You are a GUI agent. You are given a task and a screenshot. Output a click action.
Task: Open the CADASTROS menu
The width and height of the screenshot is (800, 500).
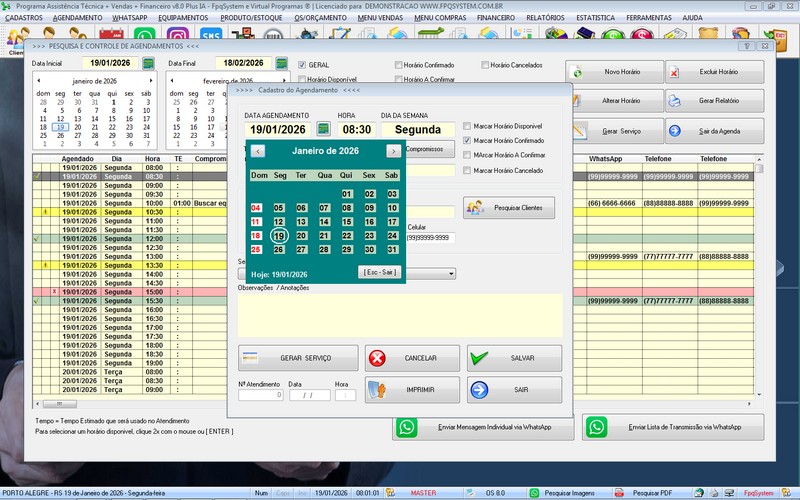point(24,18)
